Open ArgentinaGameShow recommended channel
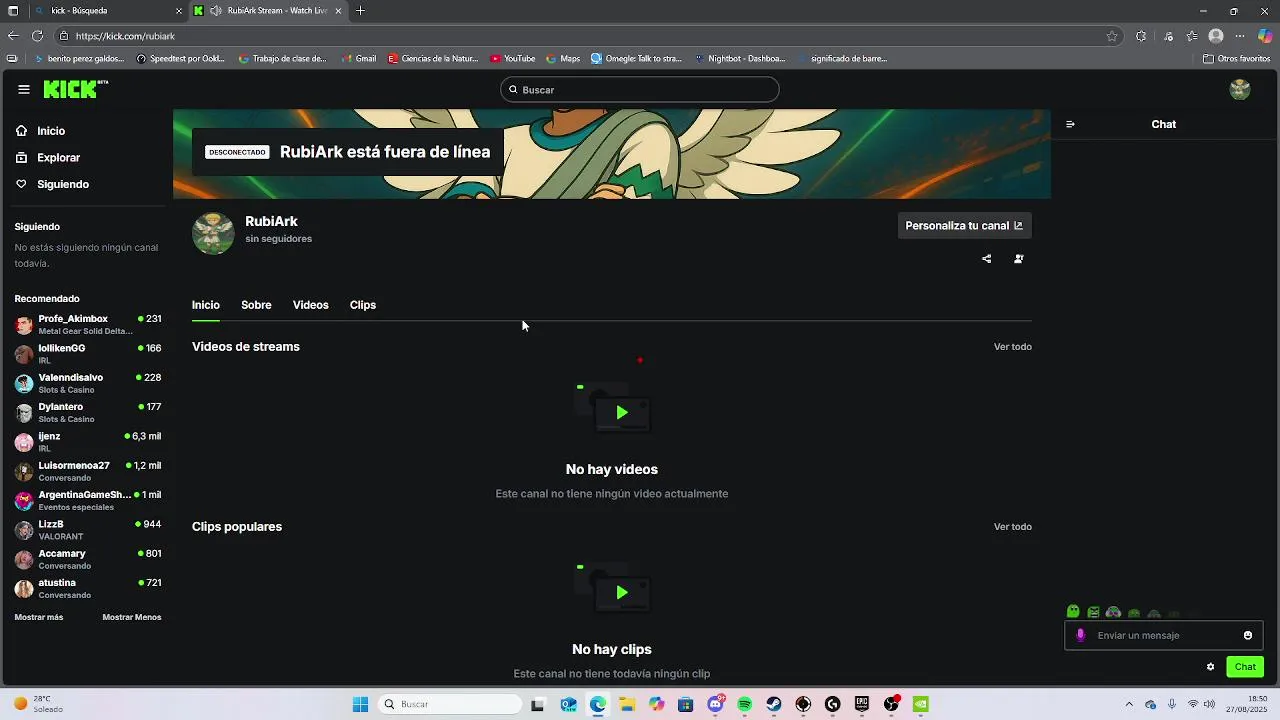Image resolution: width=1280 pixels, height=720 pixels. click(88, 500)
